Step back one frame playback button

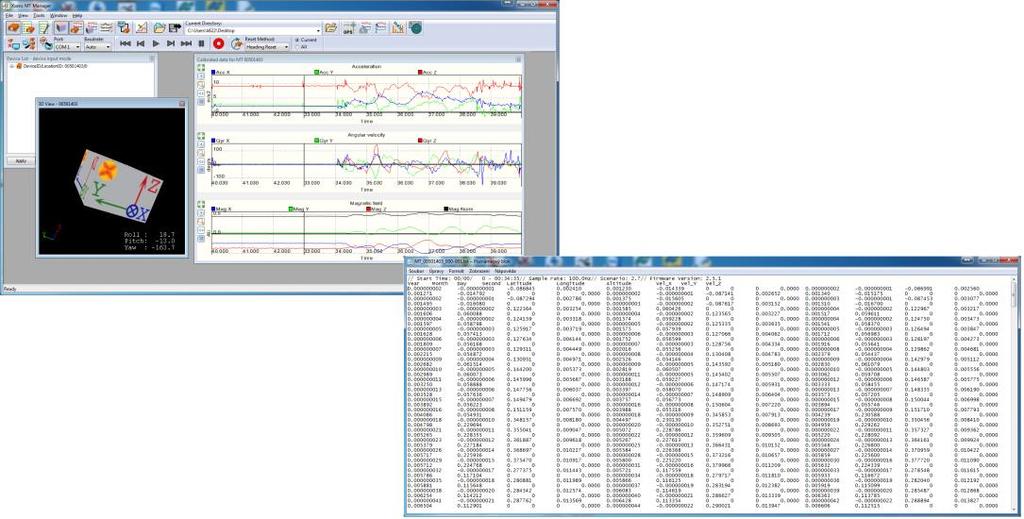pyautogui.click(x=140, y=44)
